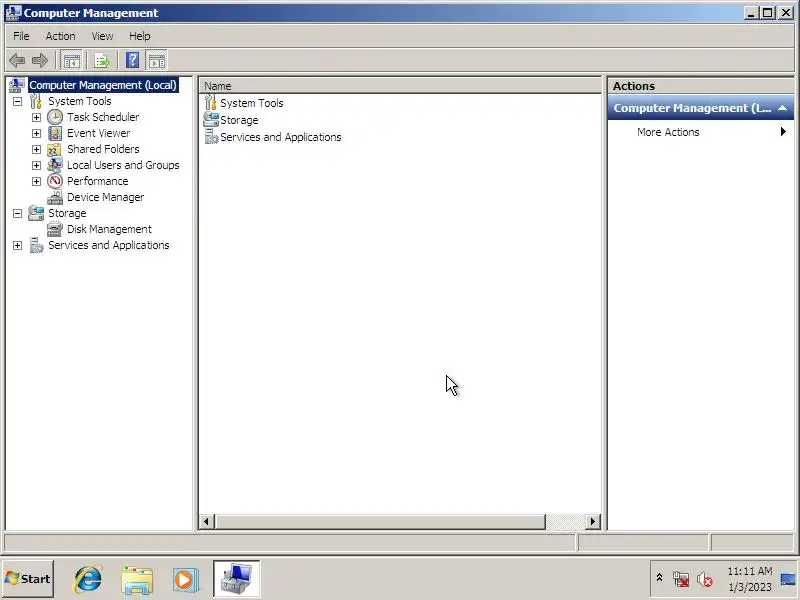Open Help via the question mark icon
This screenshot has height=600, width=800.
(133, 61)
